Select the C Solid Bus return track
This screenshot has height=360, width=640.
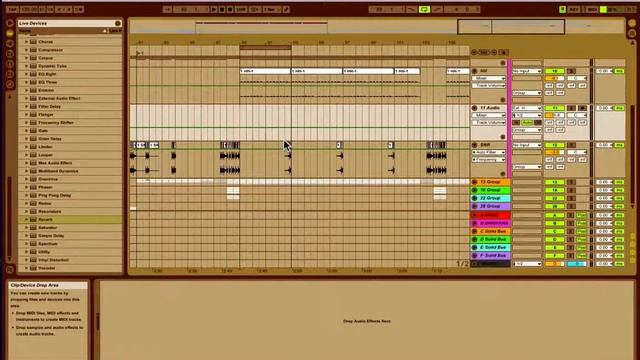pos(493,231)
